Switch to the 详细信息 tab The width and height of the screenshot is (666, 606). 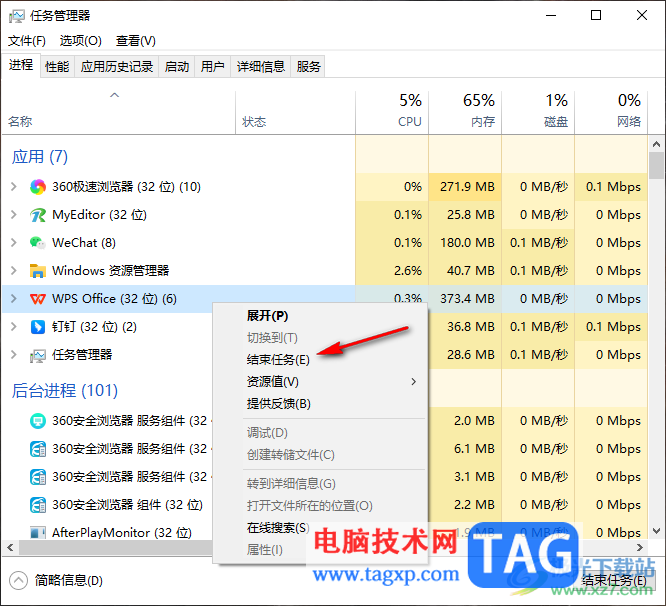point(260,67)
